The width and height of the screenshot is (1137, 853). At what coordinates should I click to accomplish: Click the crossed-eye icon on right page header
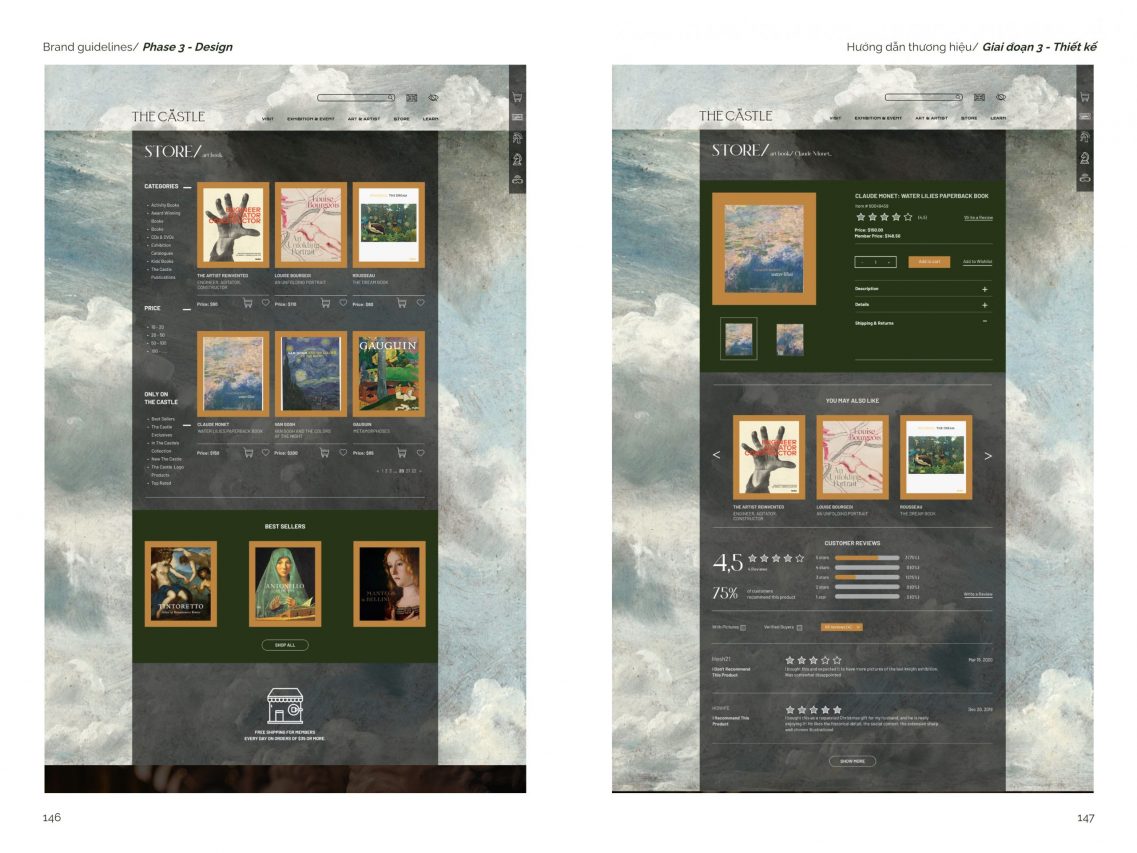click(x=1001, y=97)
